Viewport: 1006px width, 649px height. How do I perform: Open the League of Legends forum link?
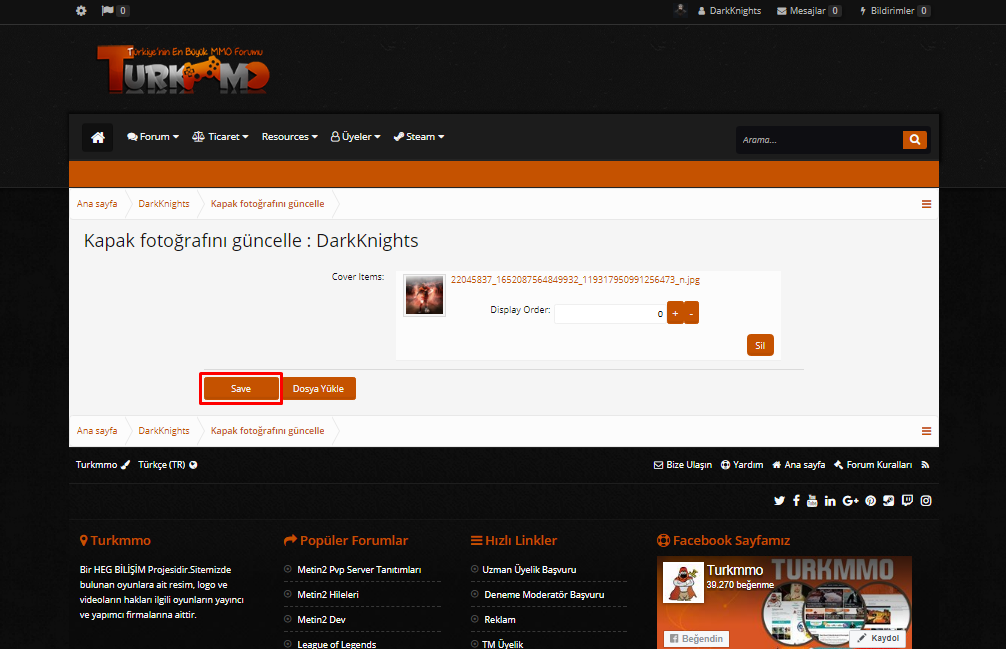(x=337, y=644)
